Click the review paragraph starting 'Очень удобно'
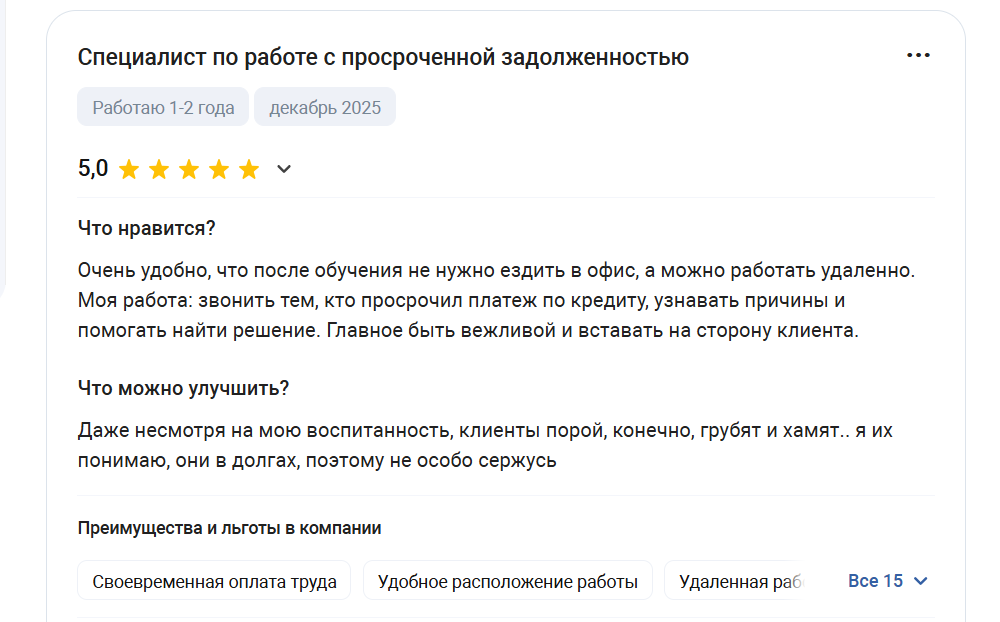Image resolution: width=1000 pixels, height=622 pixels. (496, 300)
